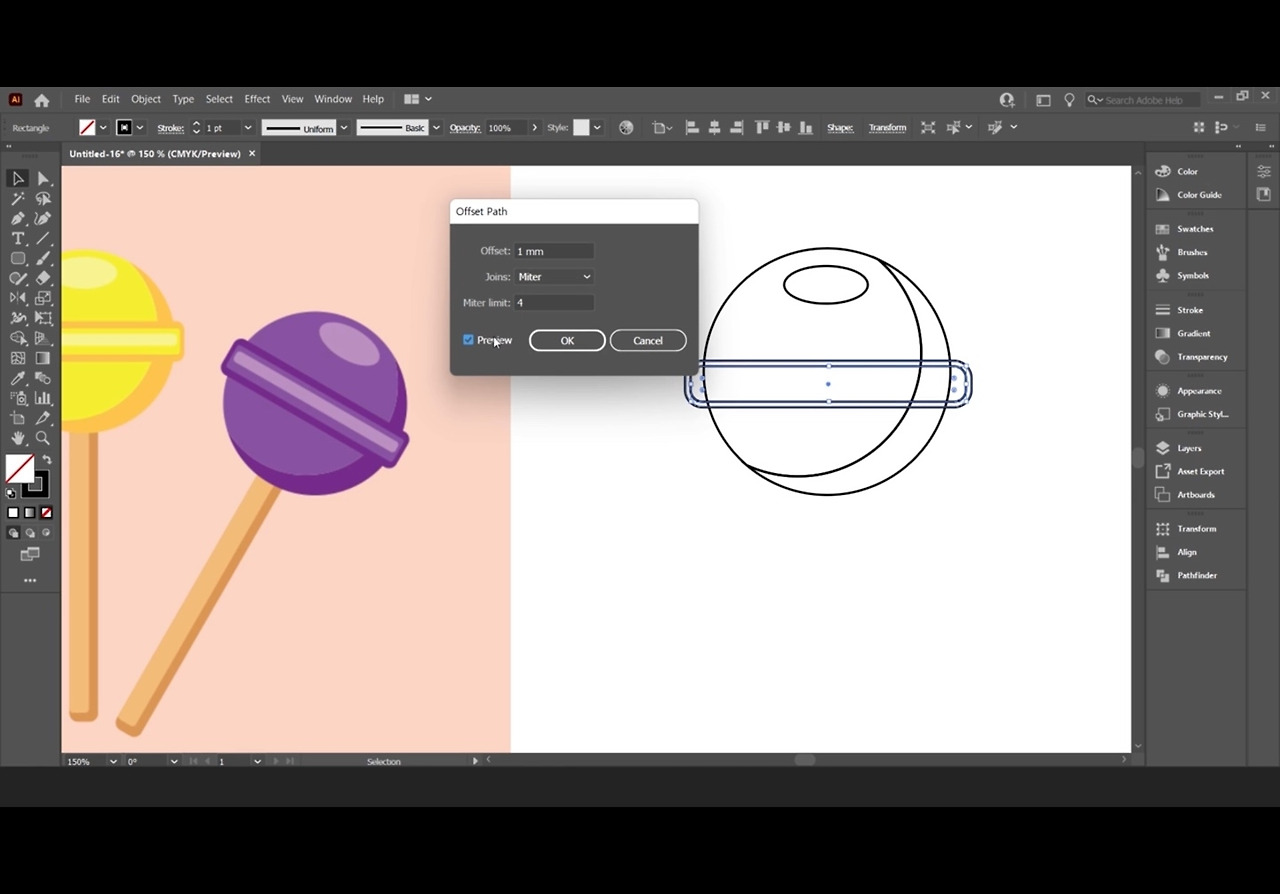Click Horizontal Align Center icon

pos(714,128)
